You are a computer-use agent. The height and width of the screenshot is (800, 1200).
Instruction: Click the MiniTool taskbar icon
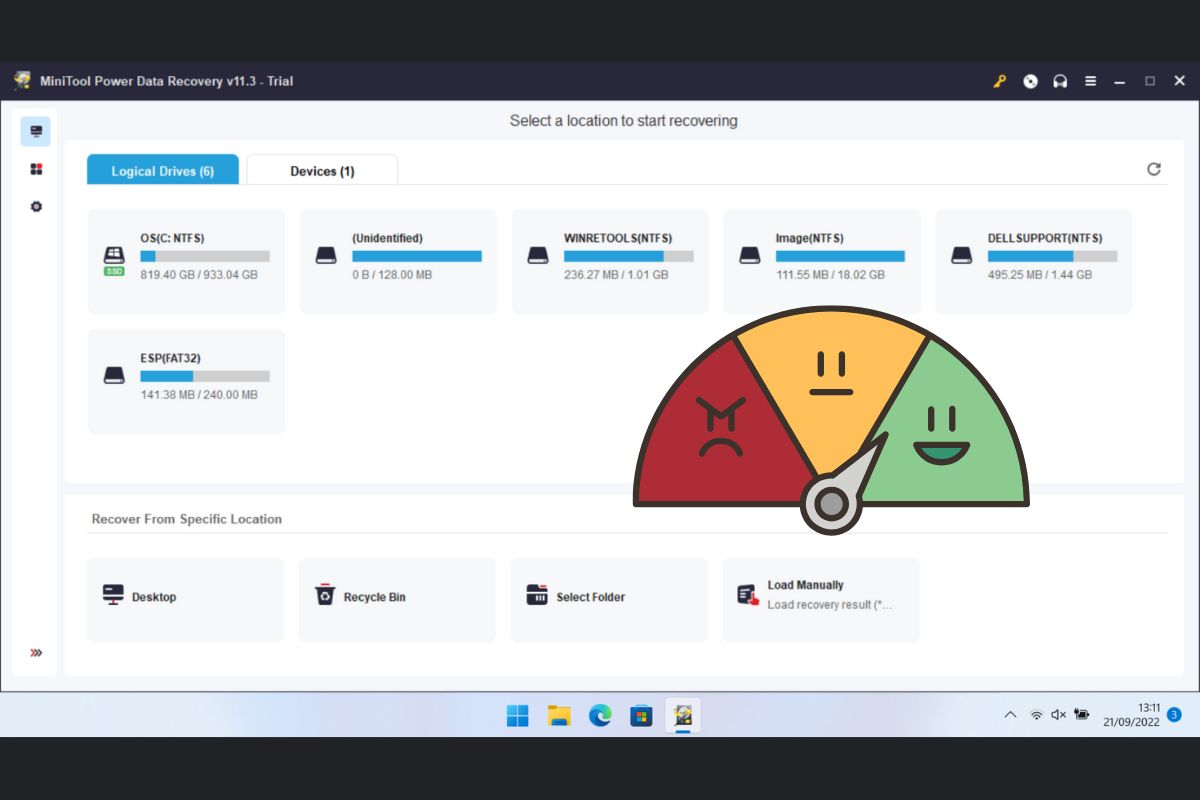683,715
